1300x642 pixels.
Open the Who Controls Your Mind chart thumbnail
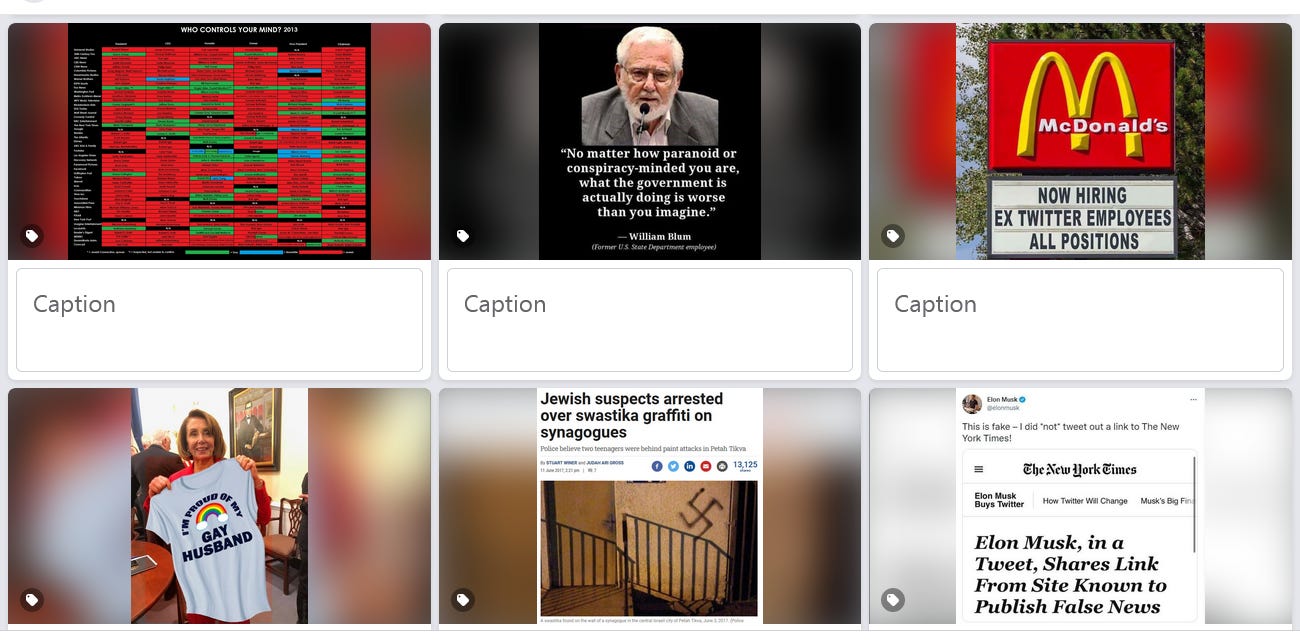(x=219, y=142)
